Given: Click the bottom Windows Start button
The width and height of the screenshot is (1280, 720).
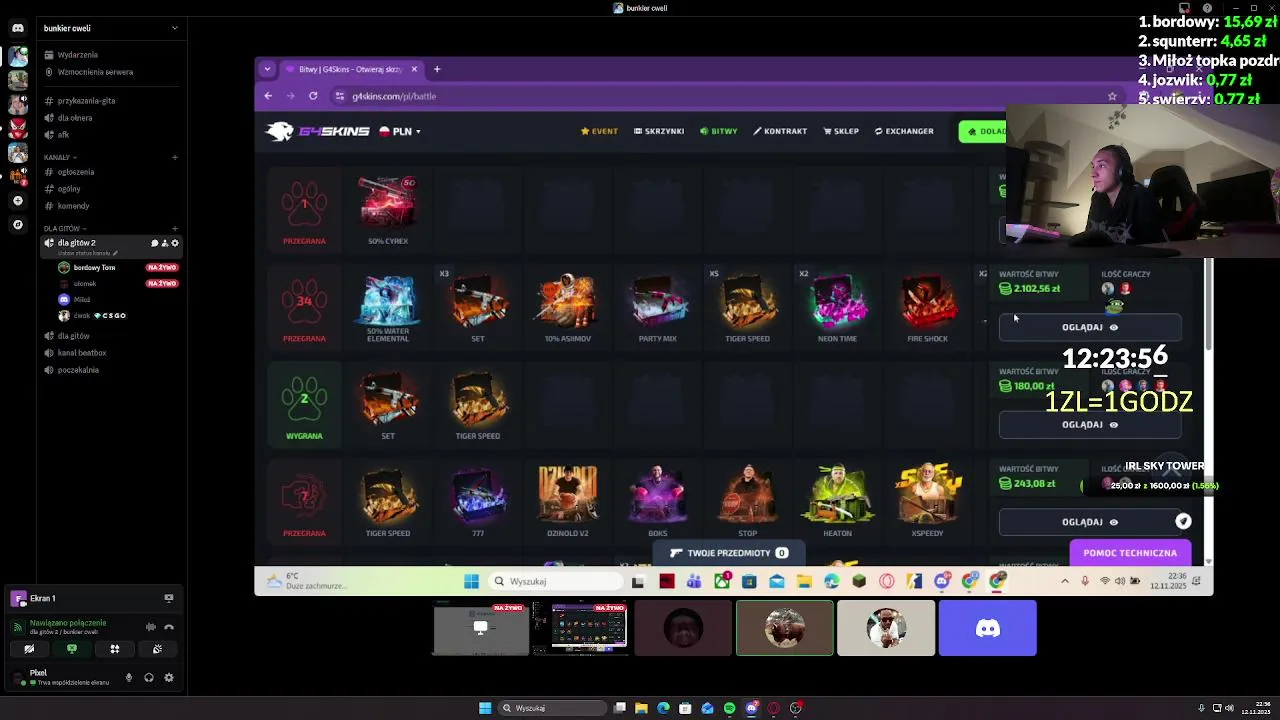Looking at the screenshot, I should pyautogui.click(x=485, y=708).
